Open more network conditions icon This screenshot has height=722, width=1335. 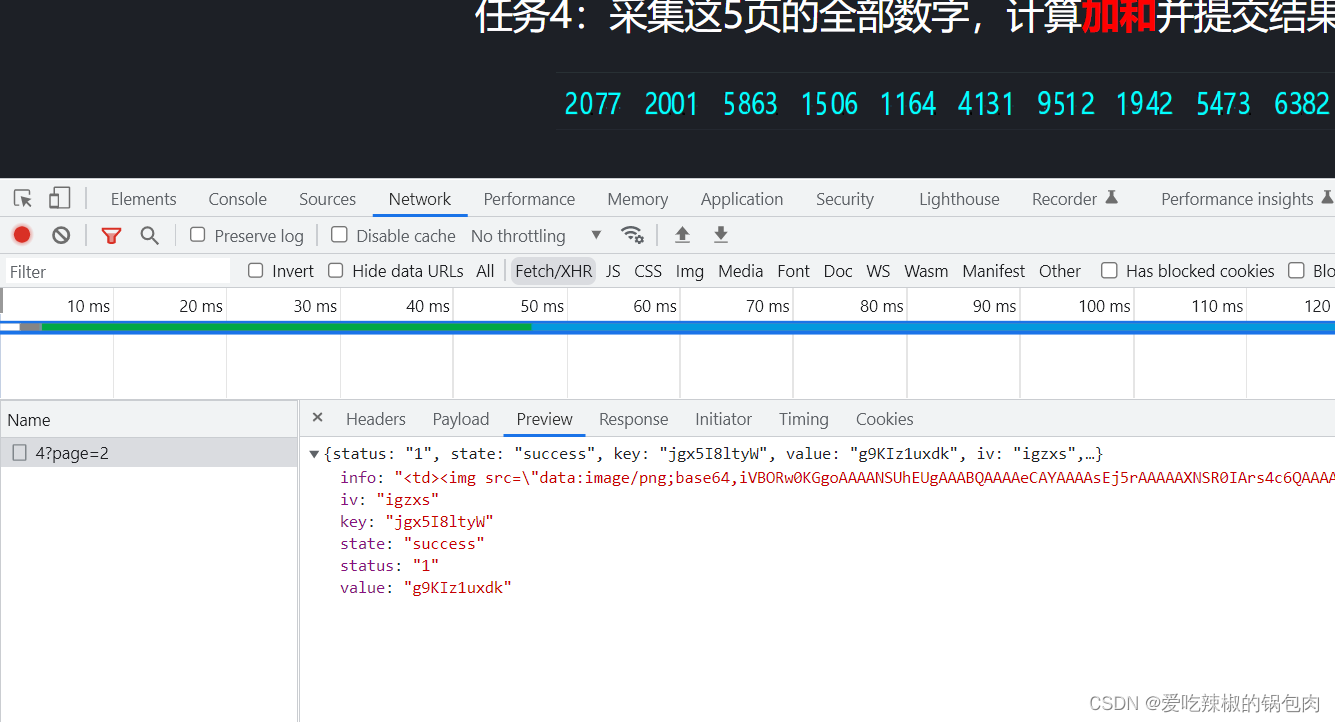633,235
